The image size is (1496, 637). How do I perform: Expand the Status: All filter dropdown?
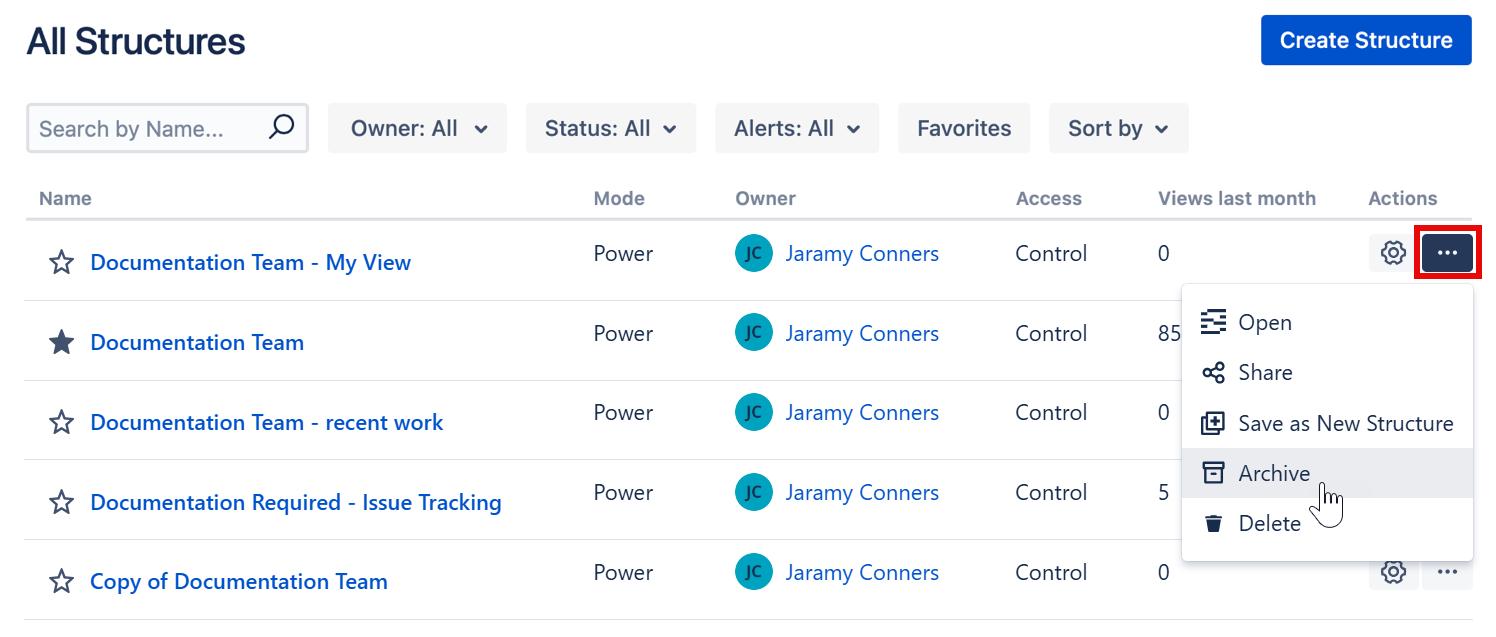[x=610, y=129]
